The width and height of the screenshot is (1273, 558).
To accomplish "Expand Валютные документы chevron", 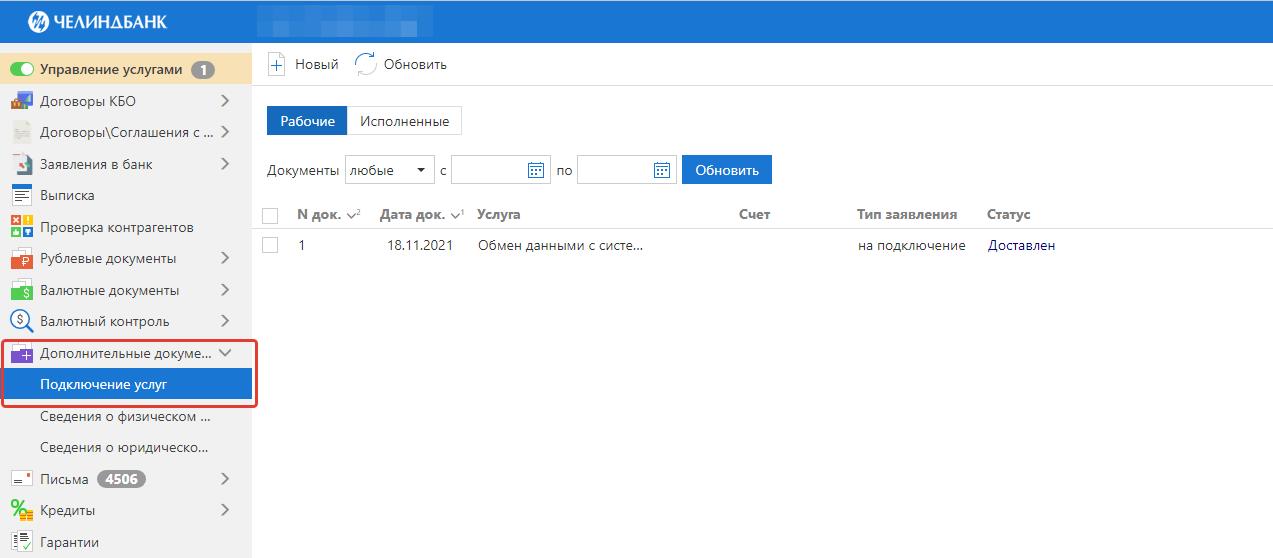I will pyautogui.click(x=225, y=290).
